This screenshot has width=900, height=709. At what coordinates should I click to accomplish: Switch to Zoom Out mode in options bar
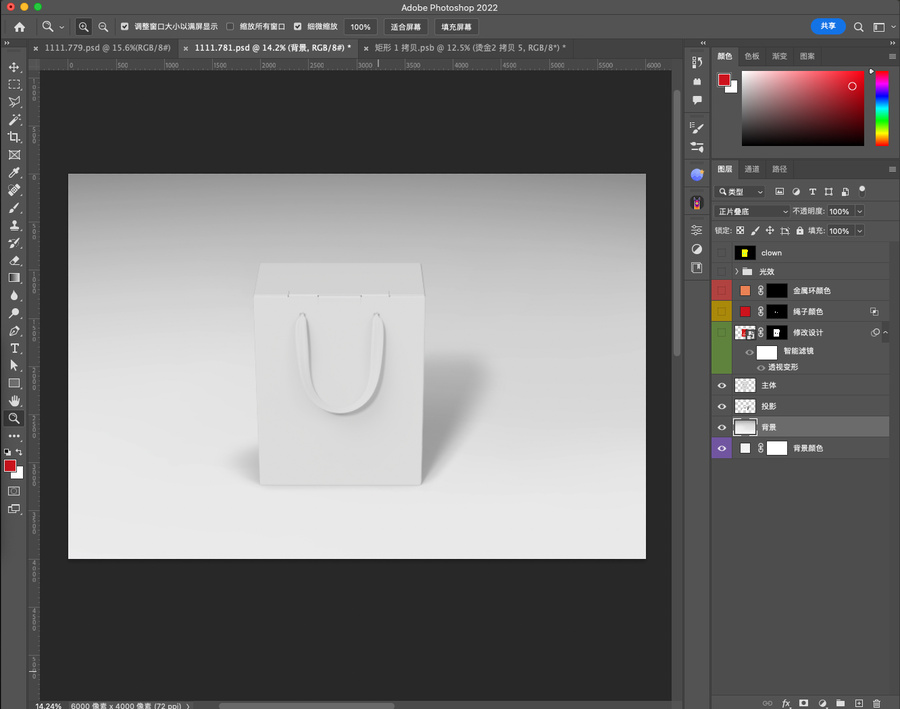coord(103,27)
